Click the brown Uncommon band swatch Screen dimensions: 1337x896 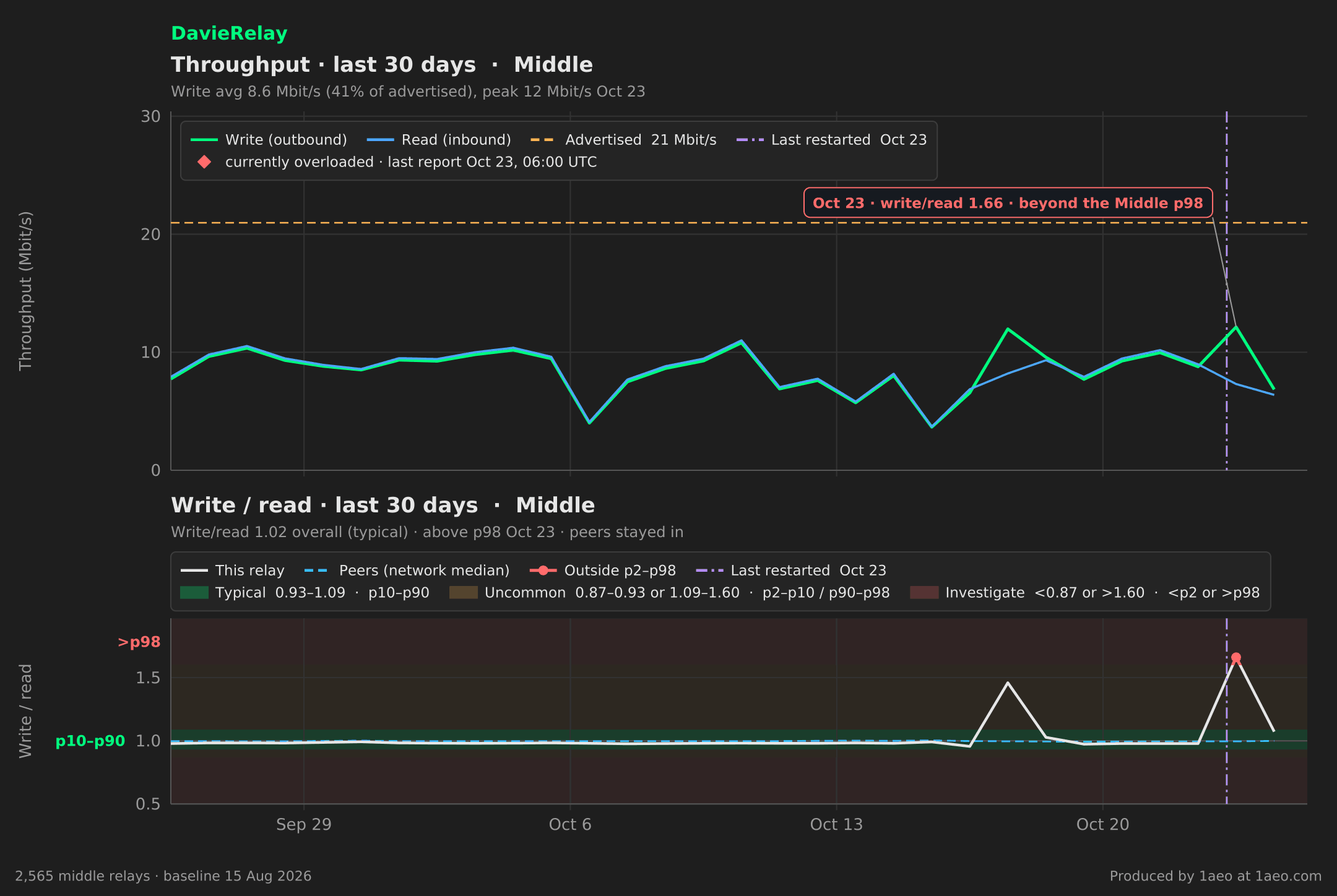click(464, 593)
